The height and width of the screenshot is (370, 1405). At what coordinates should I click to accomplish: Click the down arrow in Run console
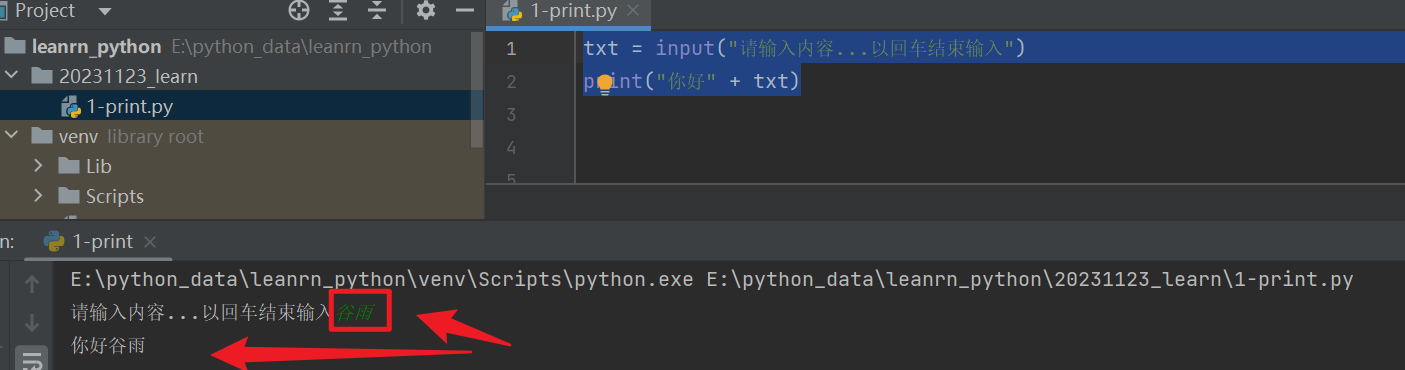[32, 323]
